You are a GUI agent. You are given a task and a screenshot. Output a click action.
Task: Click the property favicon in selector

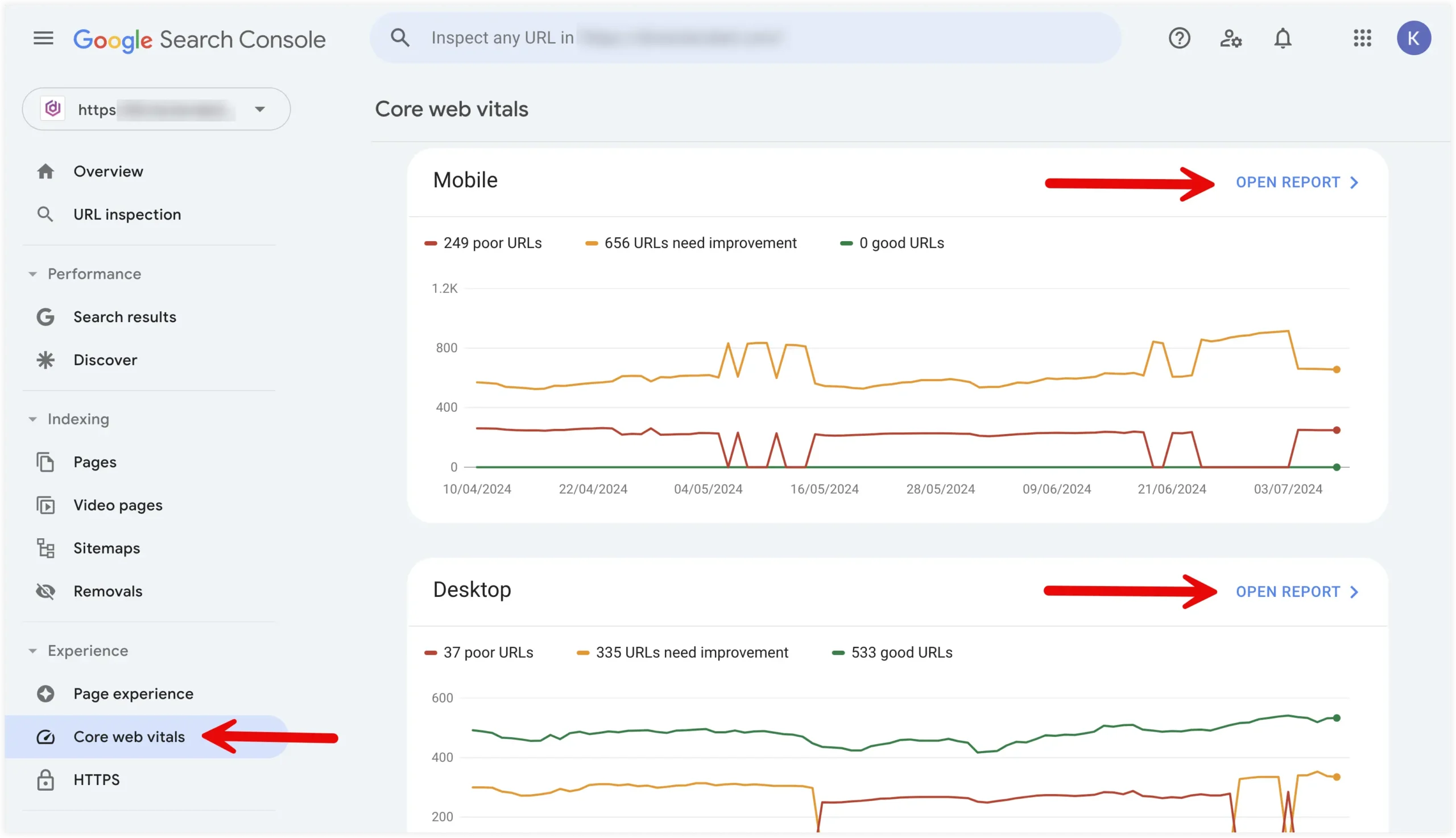(x=53, y=109)
